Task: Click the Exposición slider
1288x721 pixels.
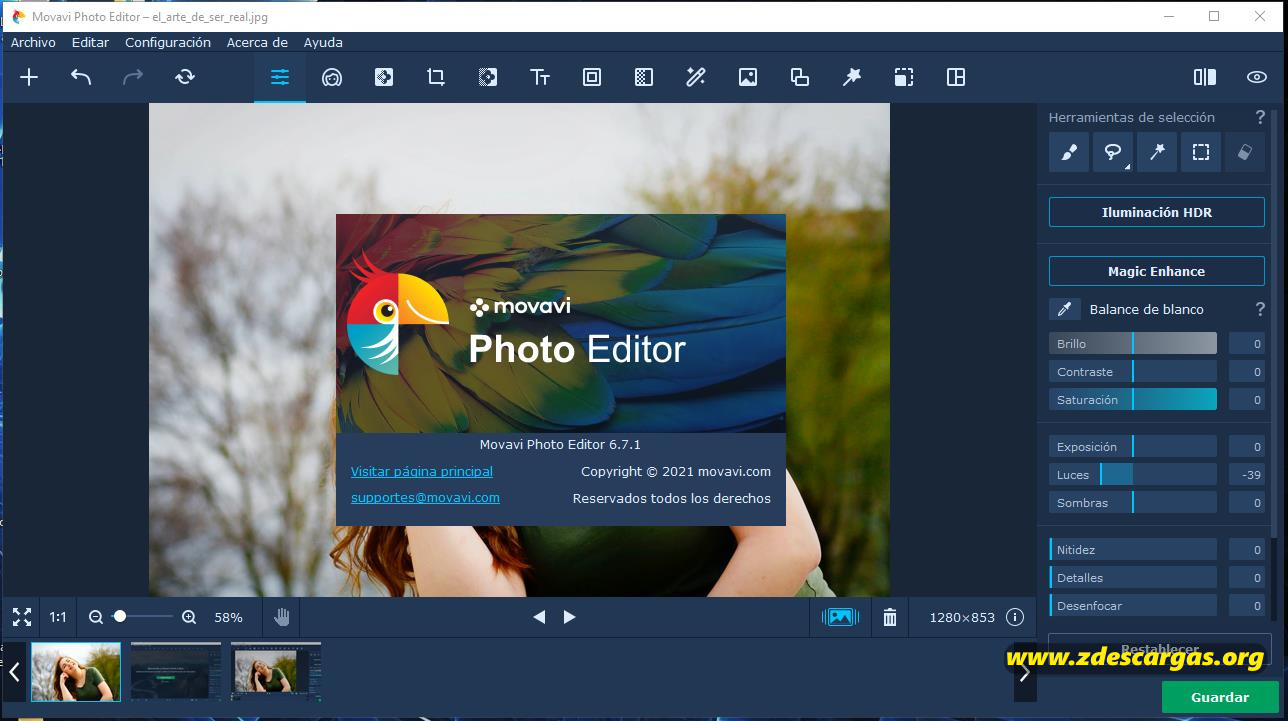Action: coord(1133,446)
